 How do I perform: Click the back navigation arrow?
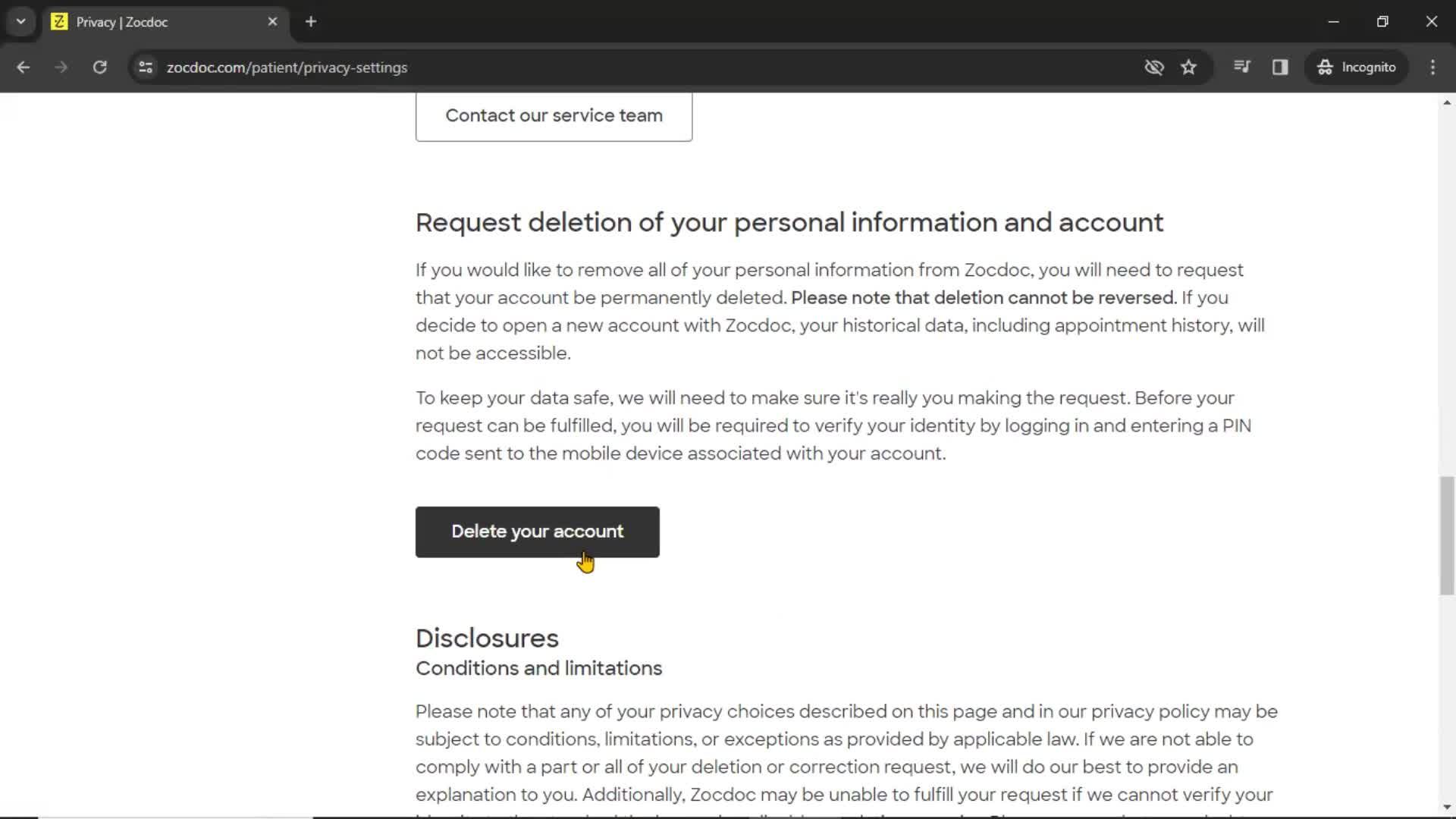(x=24, y=67)
